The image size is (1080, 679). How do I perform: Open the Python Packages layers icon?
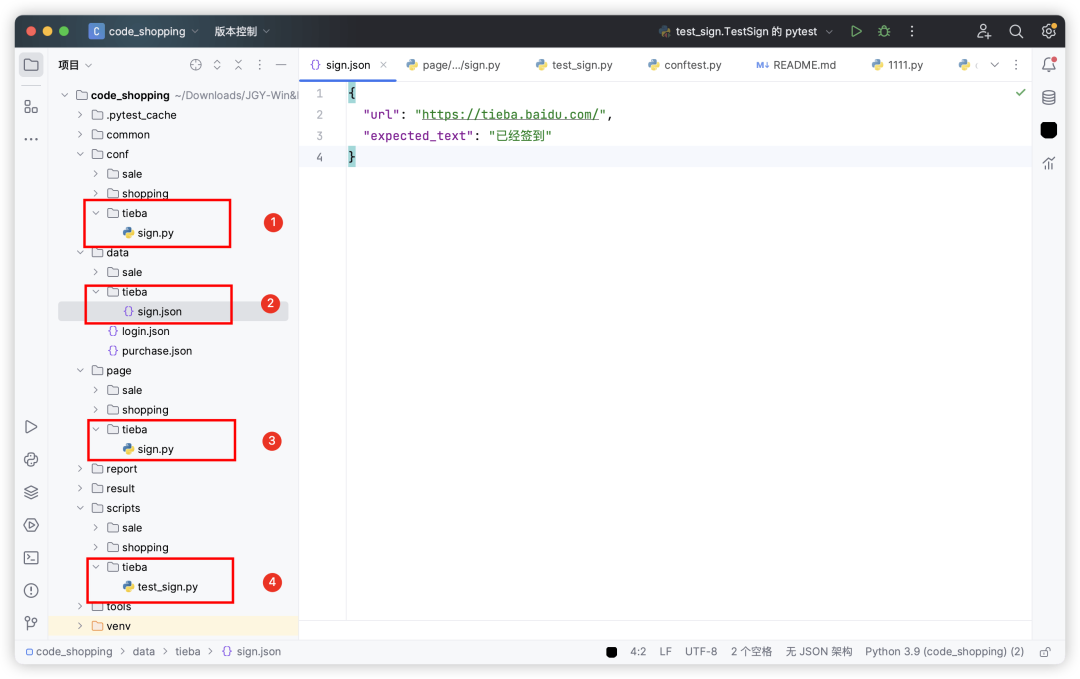coord(31,492)
